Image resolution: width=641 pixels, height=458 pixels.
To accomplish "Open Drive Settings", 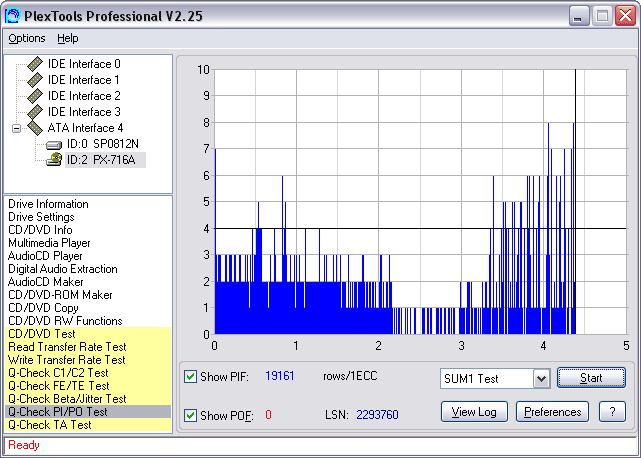I will click(x=41, y=217).
